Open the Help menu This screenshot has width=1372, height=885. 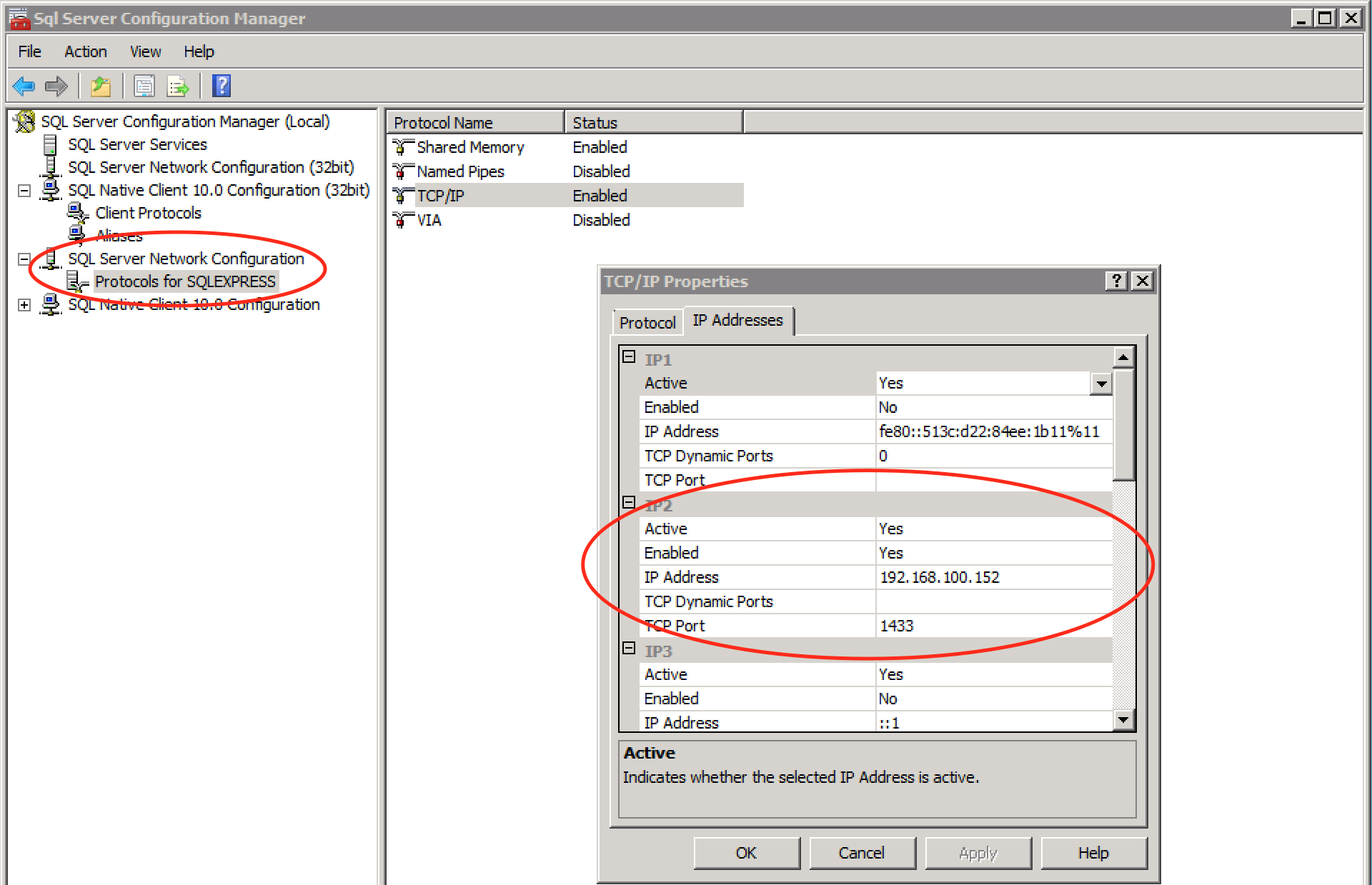199,51
